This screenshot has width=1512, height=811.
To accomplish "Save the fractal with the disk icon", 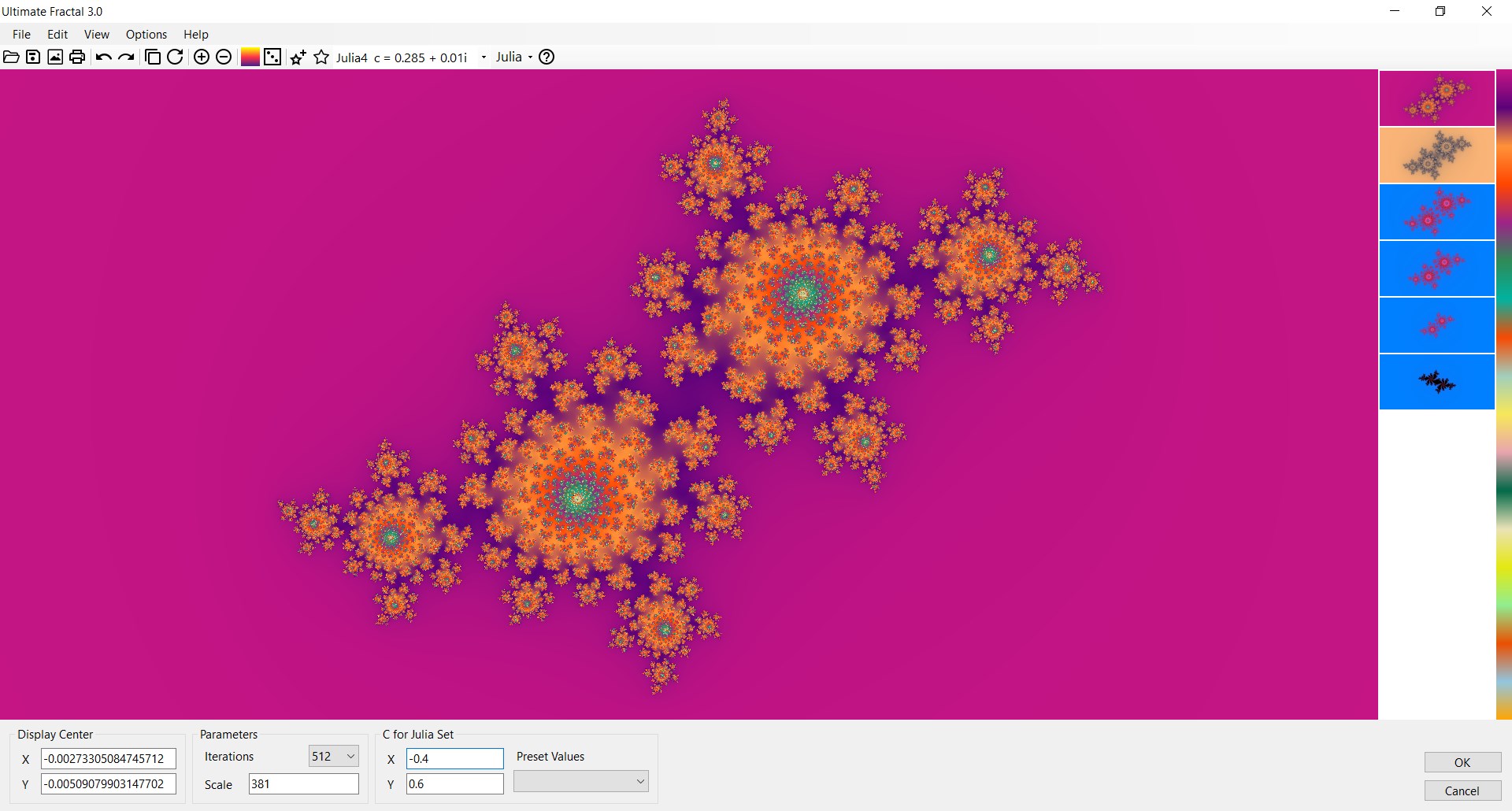I will (x=33, y=57).
